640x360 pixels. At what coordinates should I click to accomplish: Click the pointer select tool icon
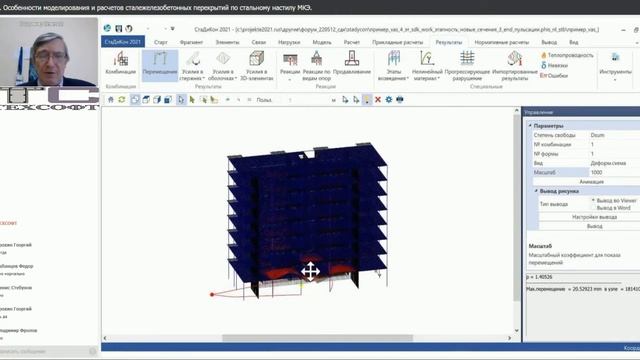(181, 100)
